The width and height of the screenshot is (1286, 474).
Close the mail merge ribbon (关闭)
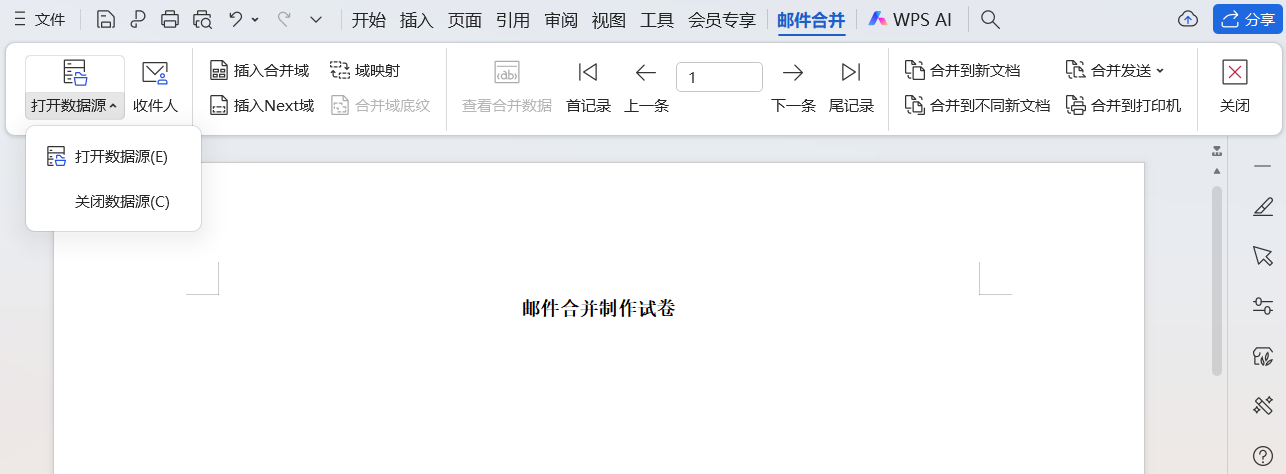[1235, 86]
